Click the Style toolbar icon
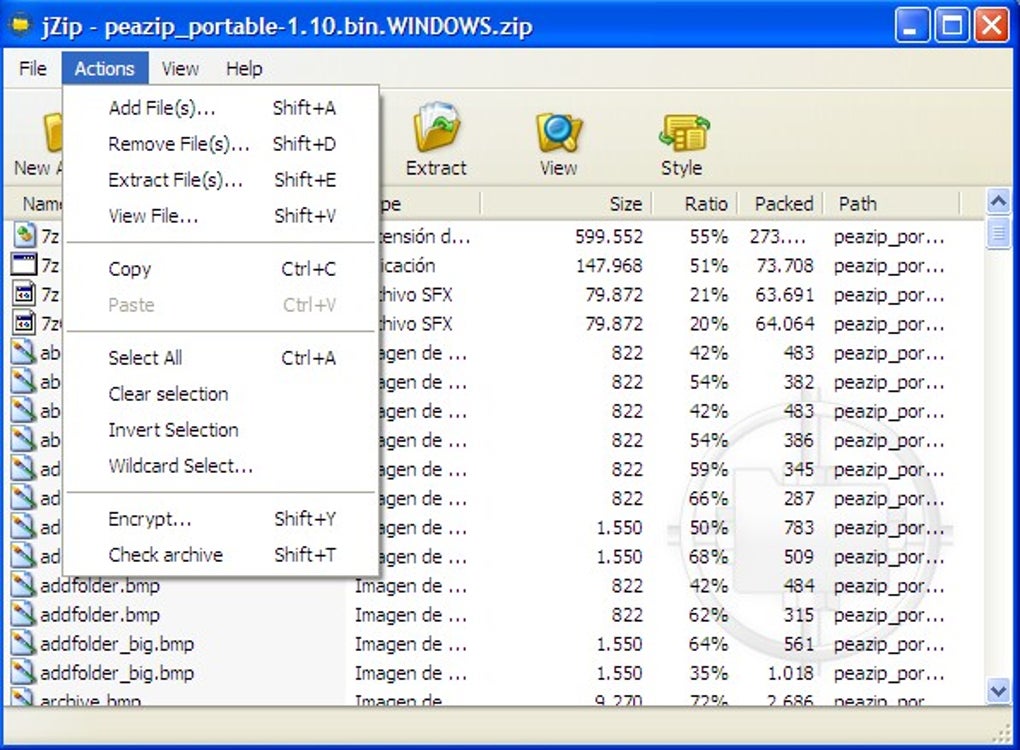The width and height of the screenshot is (1020, 750). [683, 133]
